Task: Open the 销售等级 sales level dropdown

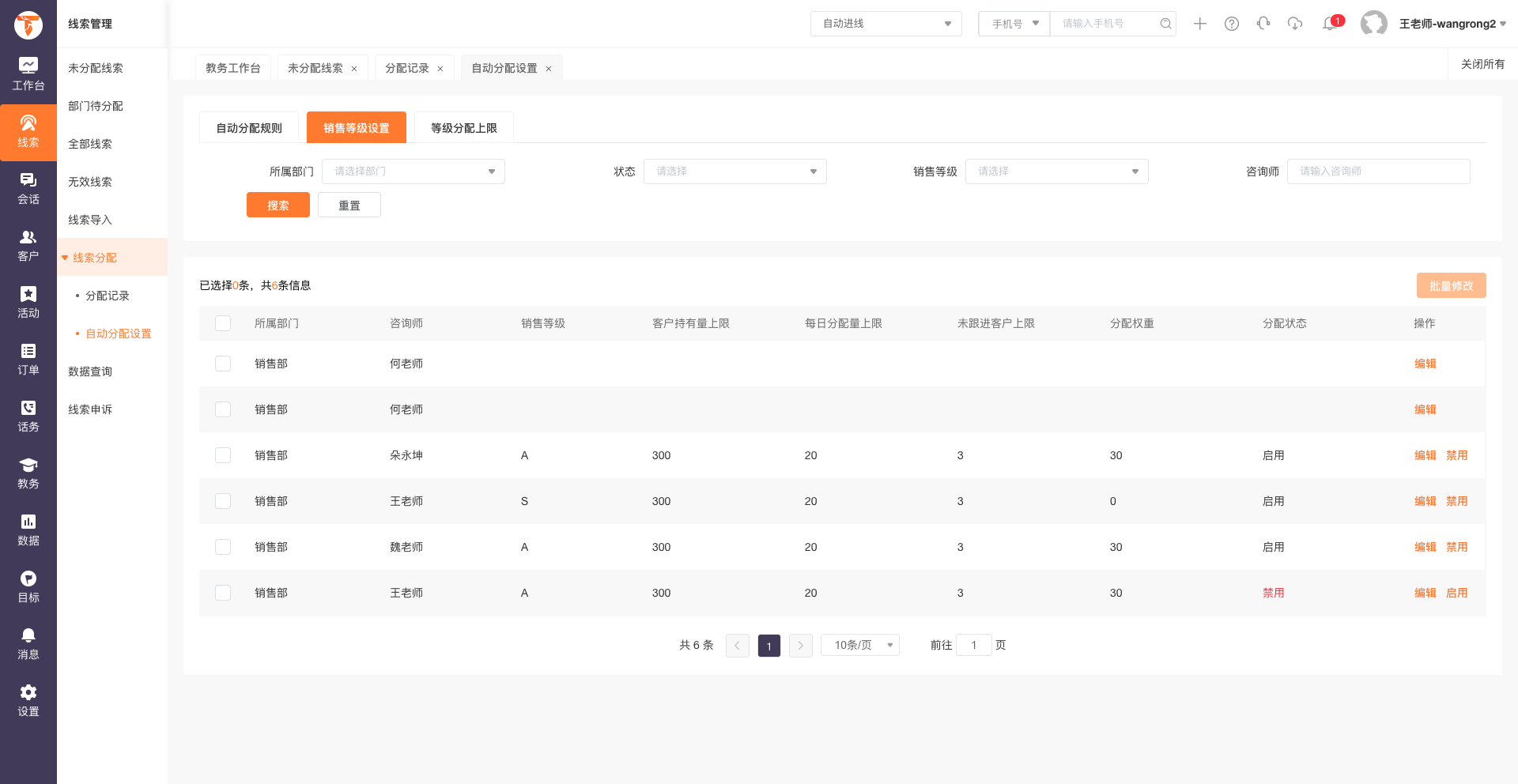Action: point(1057,171)
